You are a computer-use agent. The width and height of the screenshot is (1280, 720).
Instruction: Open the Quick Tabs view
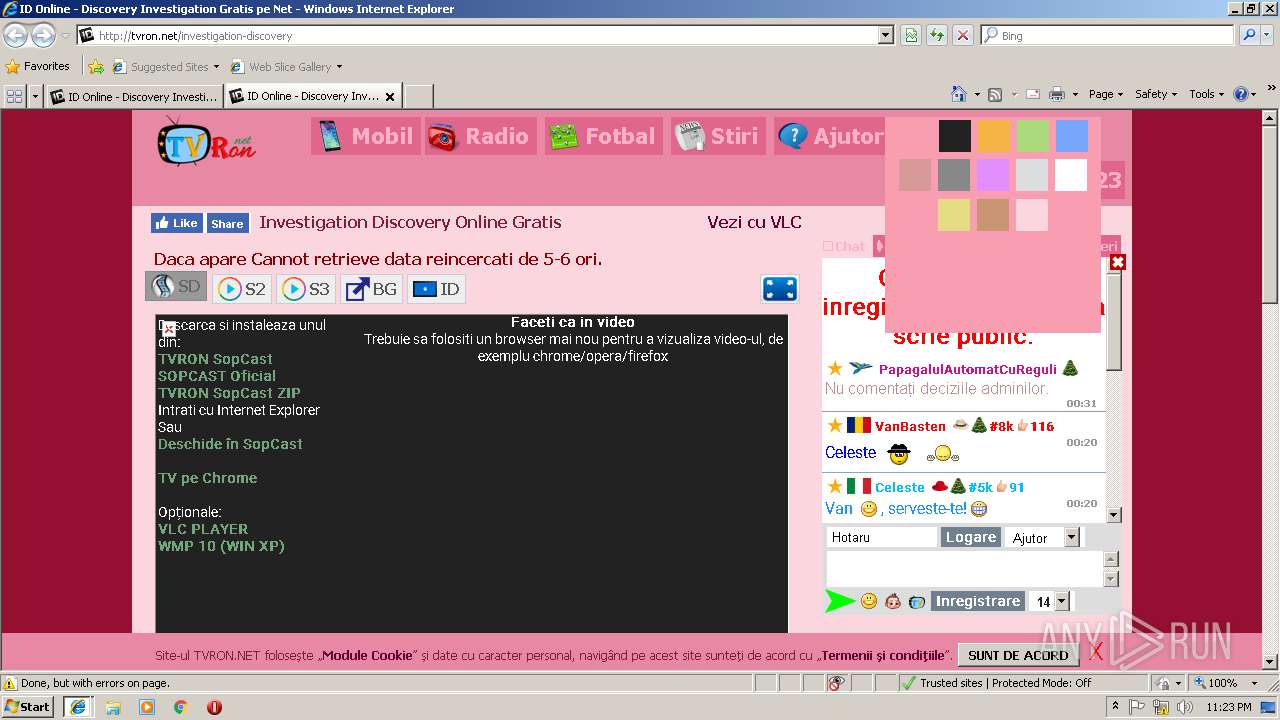pyautogui.click(x=15, y=96)
